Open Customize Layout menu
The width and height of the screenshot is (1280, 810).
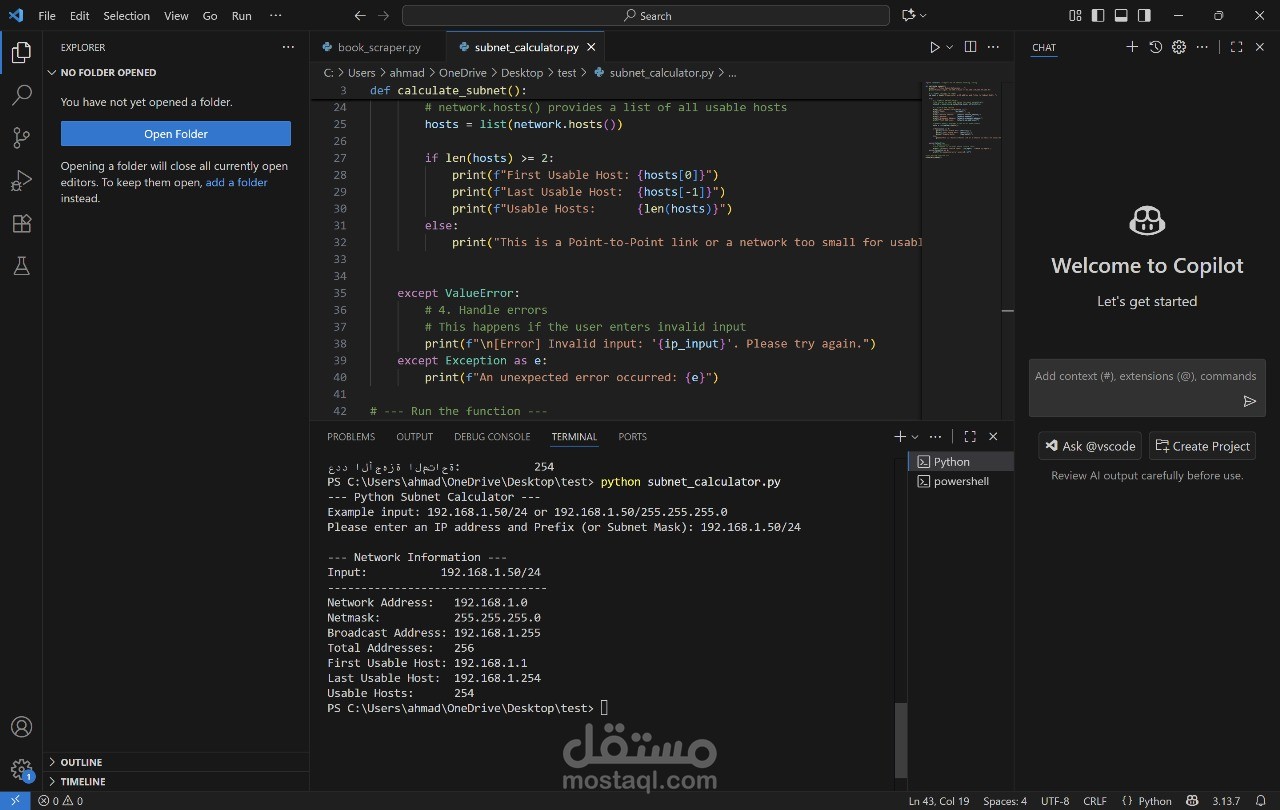pyautogui.click(x=1075, y=15)
